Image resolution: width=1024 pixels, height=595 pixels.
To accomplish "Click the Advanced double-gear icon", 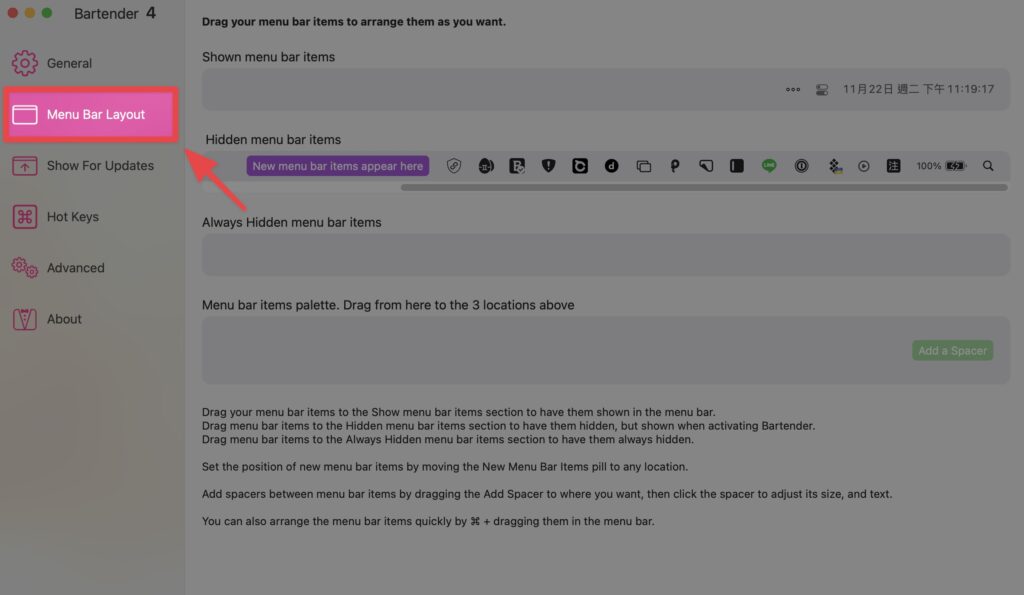I will click(25, 268).
